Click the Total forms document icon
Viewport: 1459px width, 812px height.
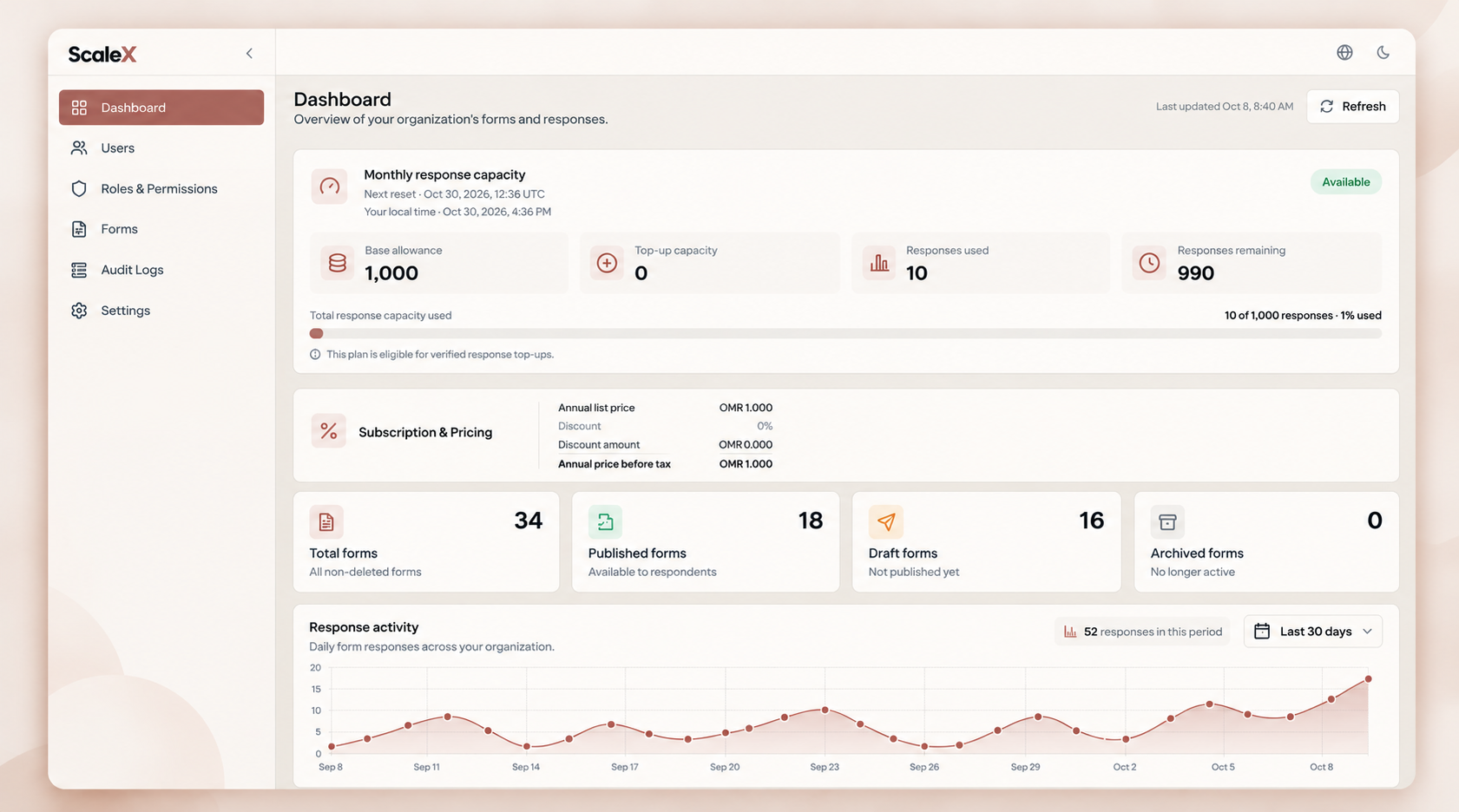(326, 522)
